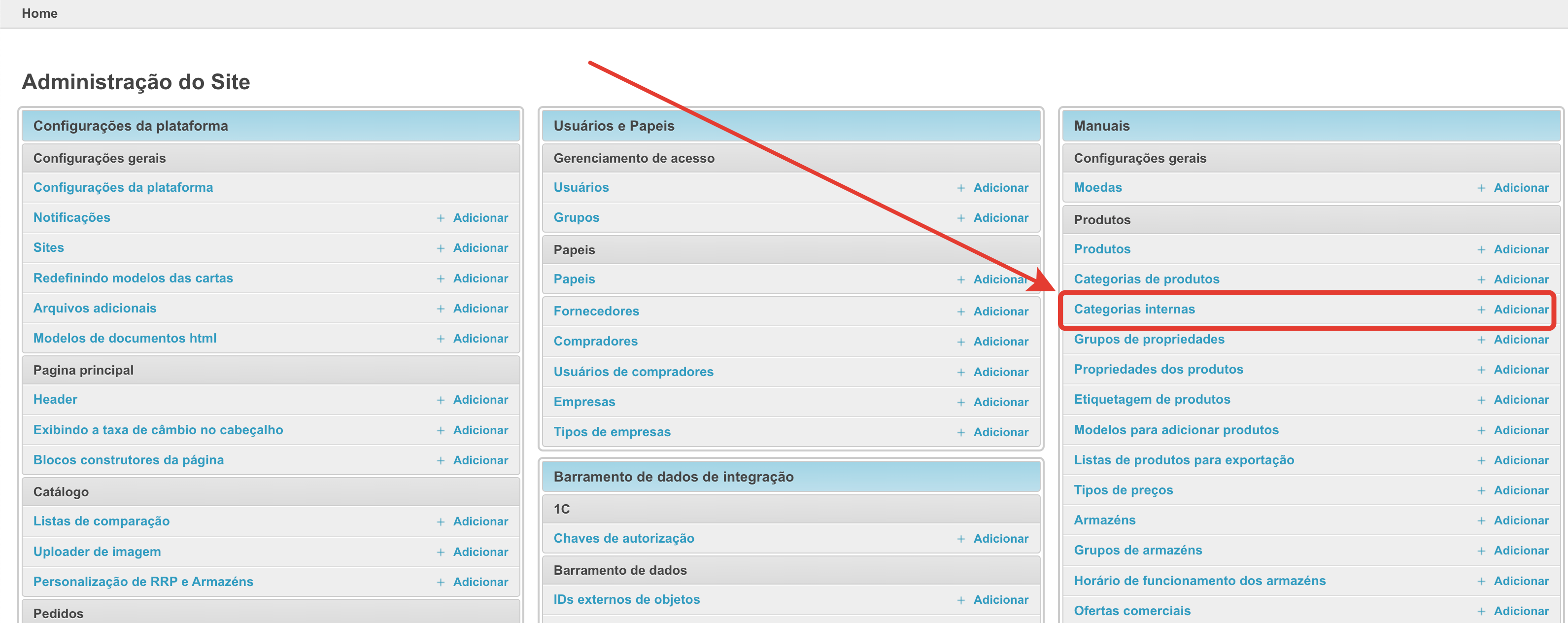Click the plus icon next to Notificações
The width and height of the screenshot is (1568, 623).
tap(440, 218)
